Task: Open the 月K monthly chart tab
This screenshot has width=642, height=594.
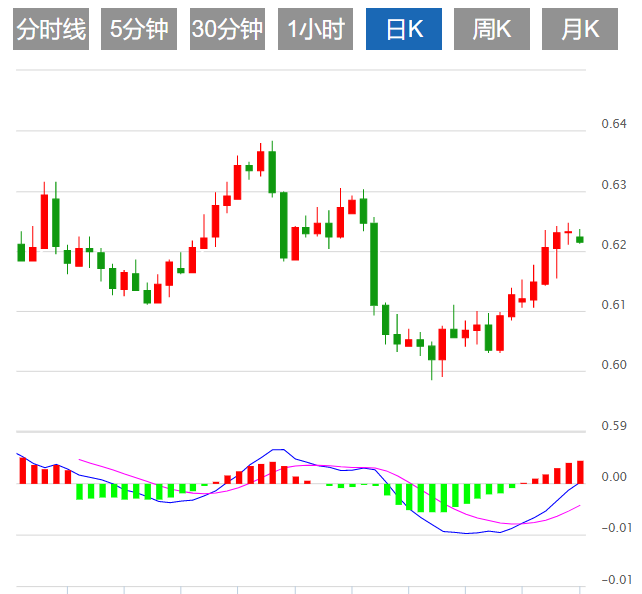Action: (x=580, y=30)
